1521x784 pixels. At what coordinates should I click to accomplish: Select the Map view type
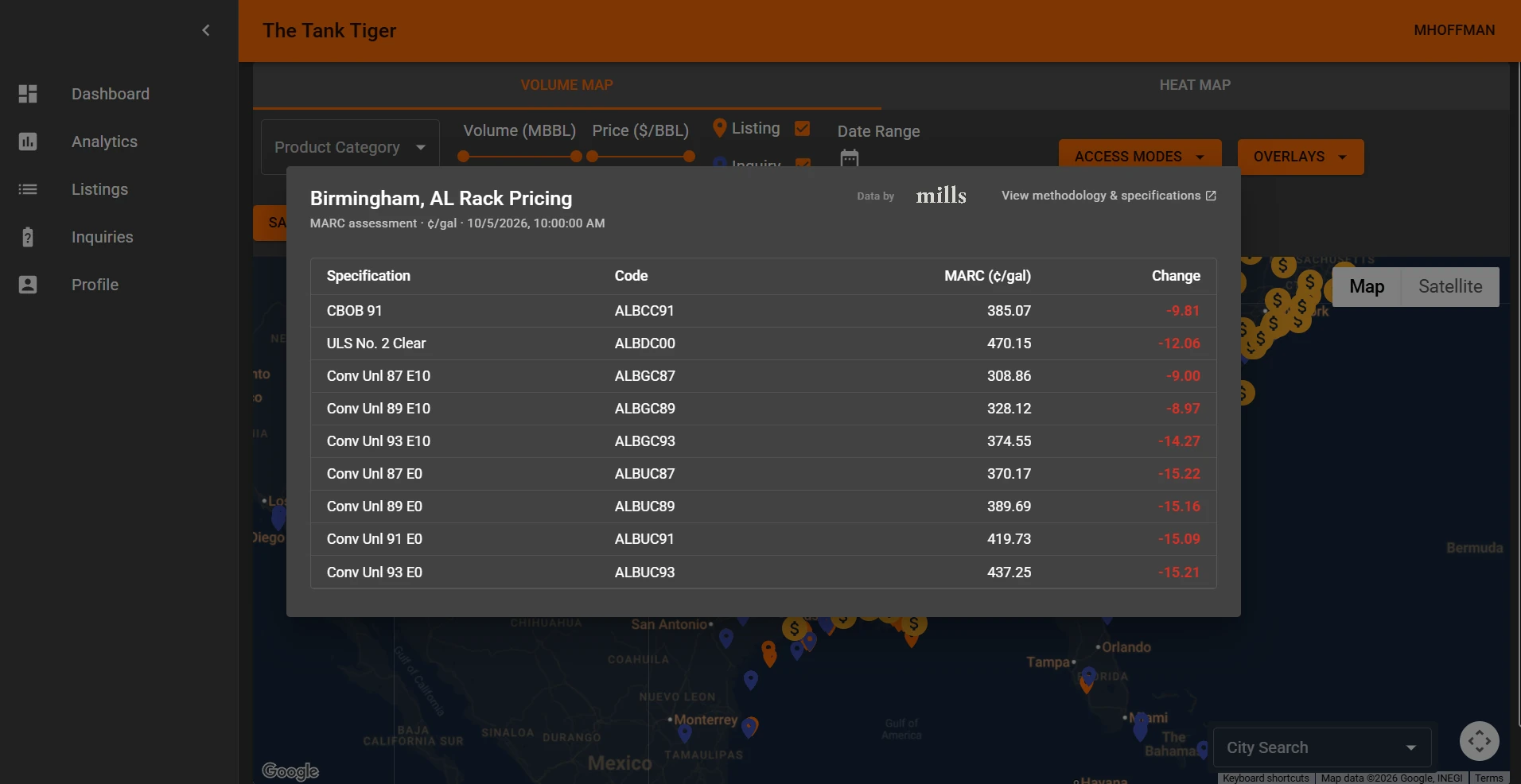pyautogui.click(x=1367, y=286)
